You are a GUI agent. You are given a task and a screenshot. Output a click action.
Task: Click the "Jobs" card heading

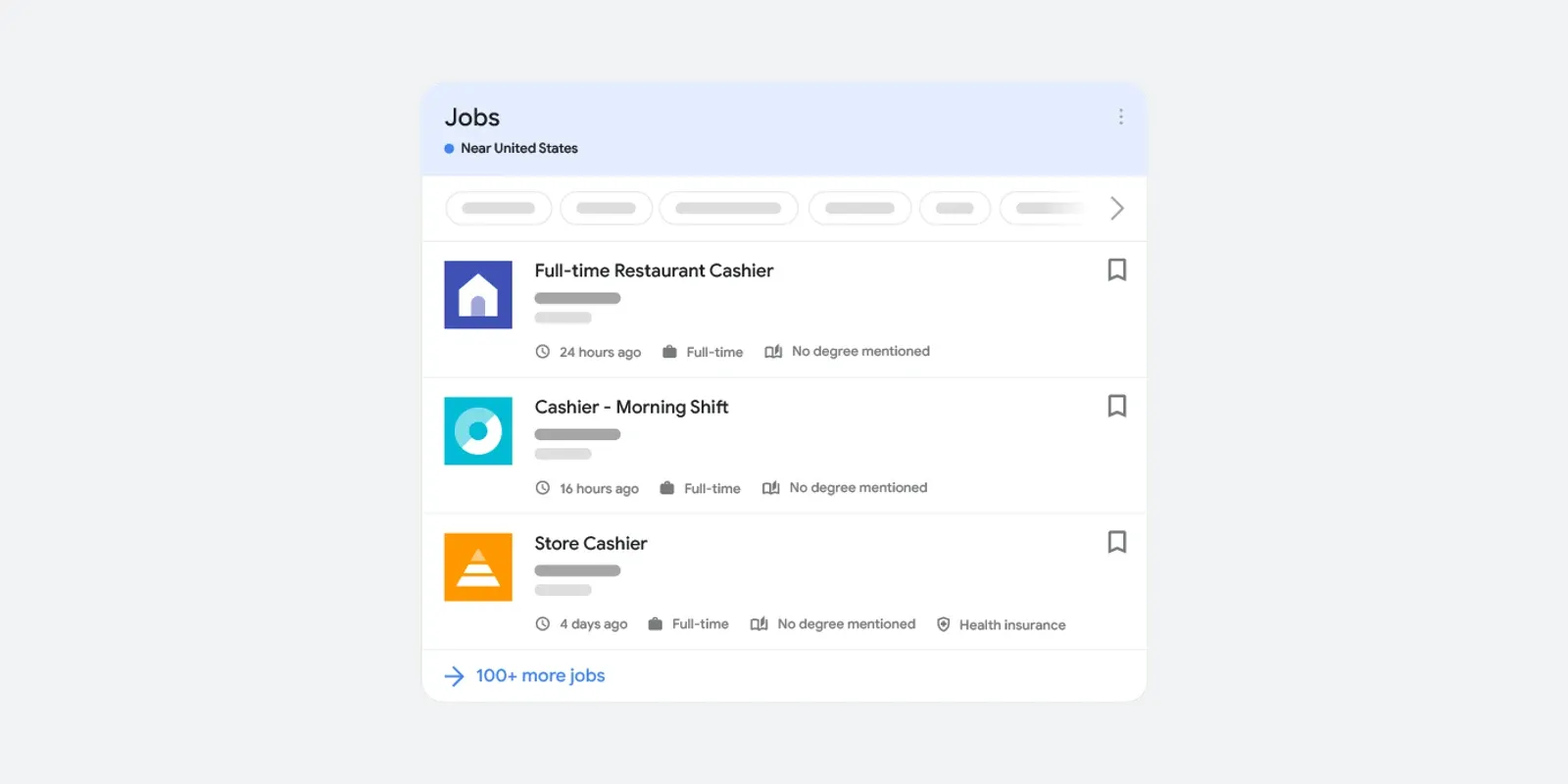click(x=472, y=118)
